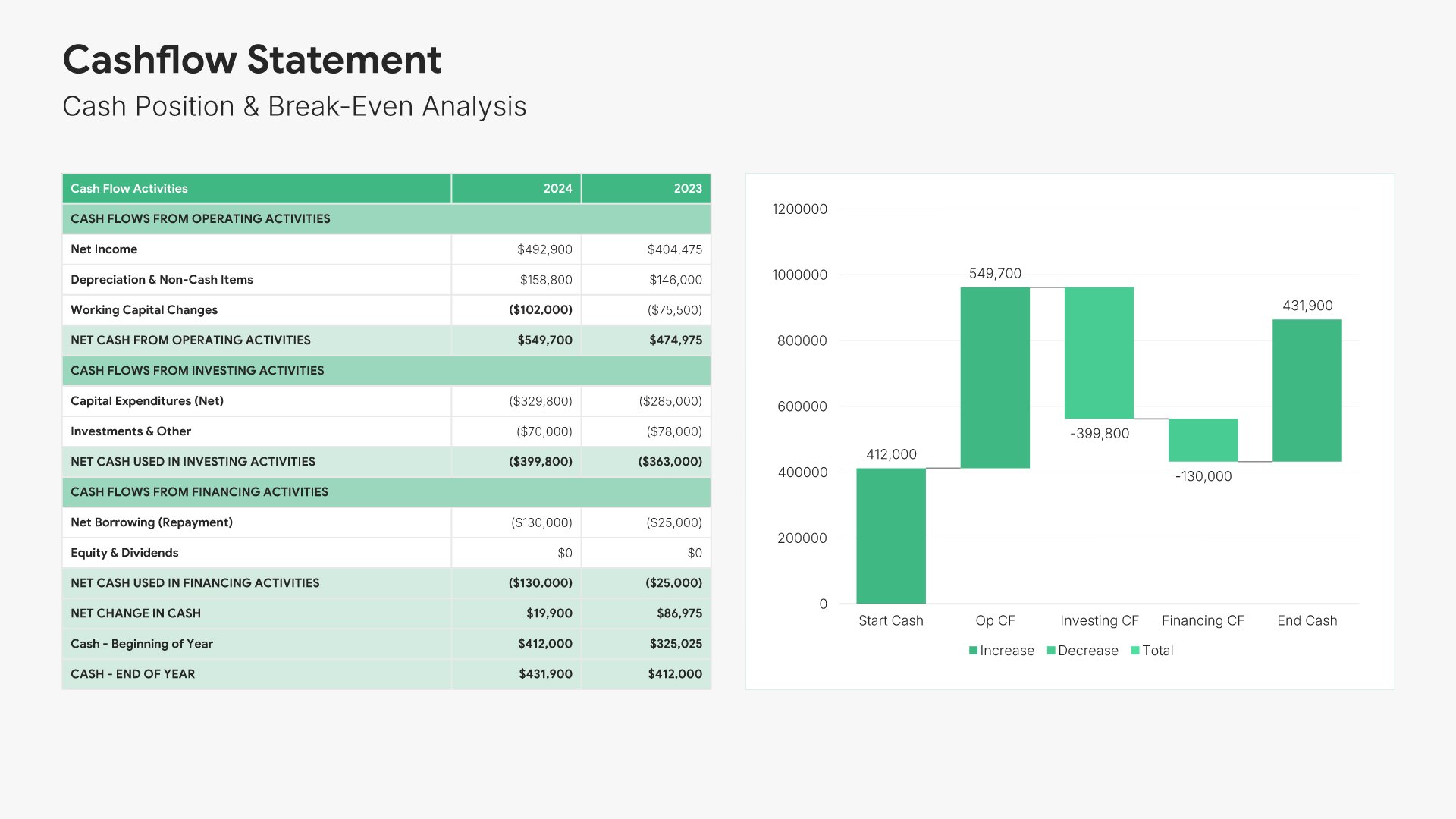The height and width of the screenshot is (819, 1456).
Task: Click the 549,700 data label on chart
Action: click(x=995, y=274)
